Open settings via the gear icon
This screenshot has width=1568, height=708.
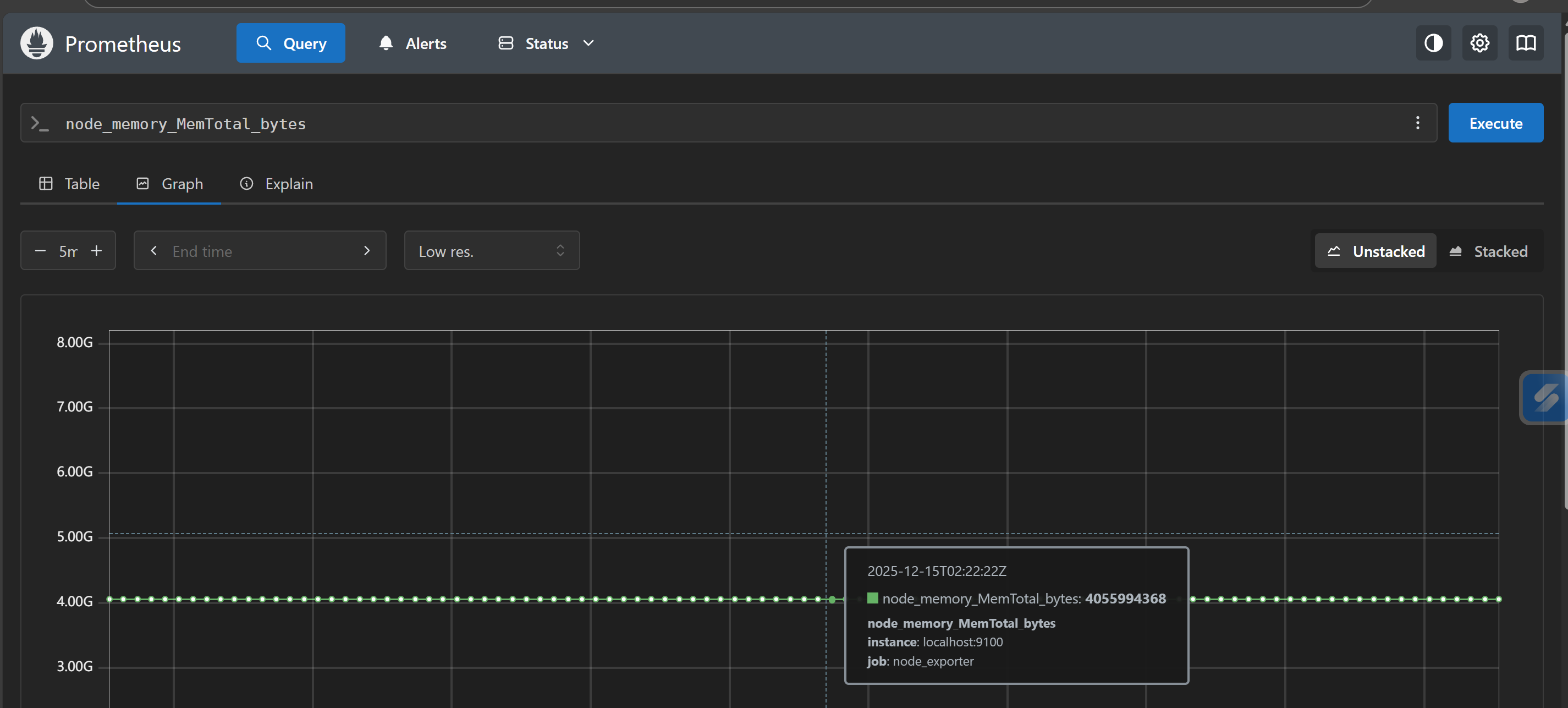1479,43
